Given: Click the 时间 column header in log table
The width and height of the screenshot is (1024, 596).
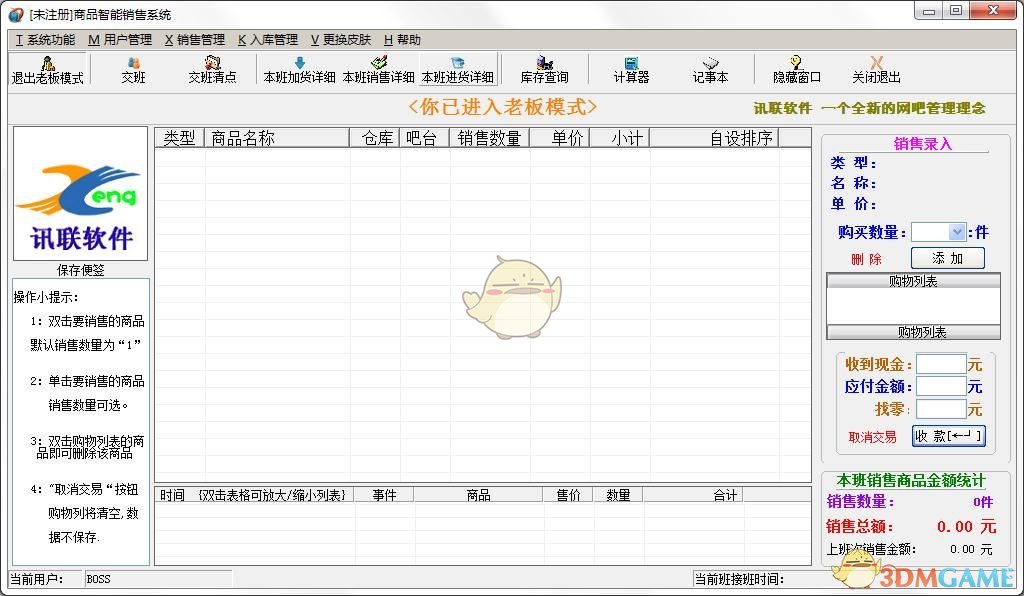Looking at the screenshot, I should [x=254, y=495].
